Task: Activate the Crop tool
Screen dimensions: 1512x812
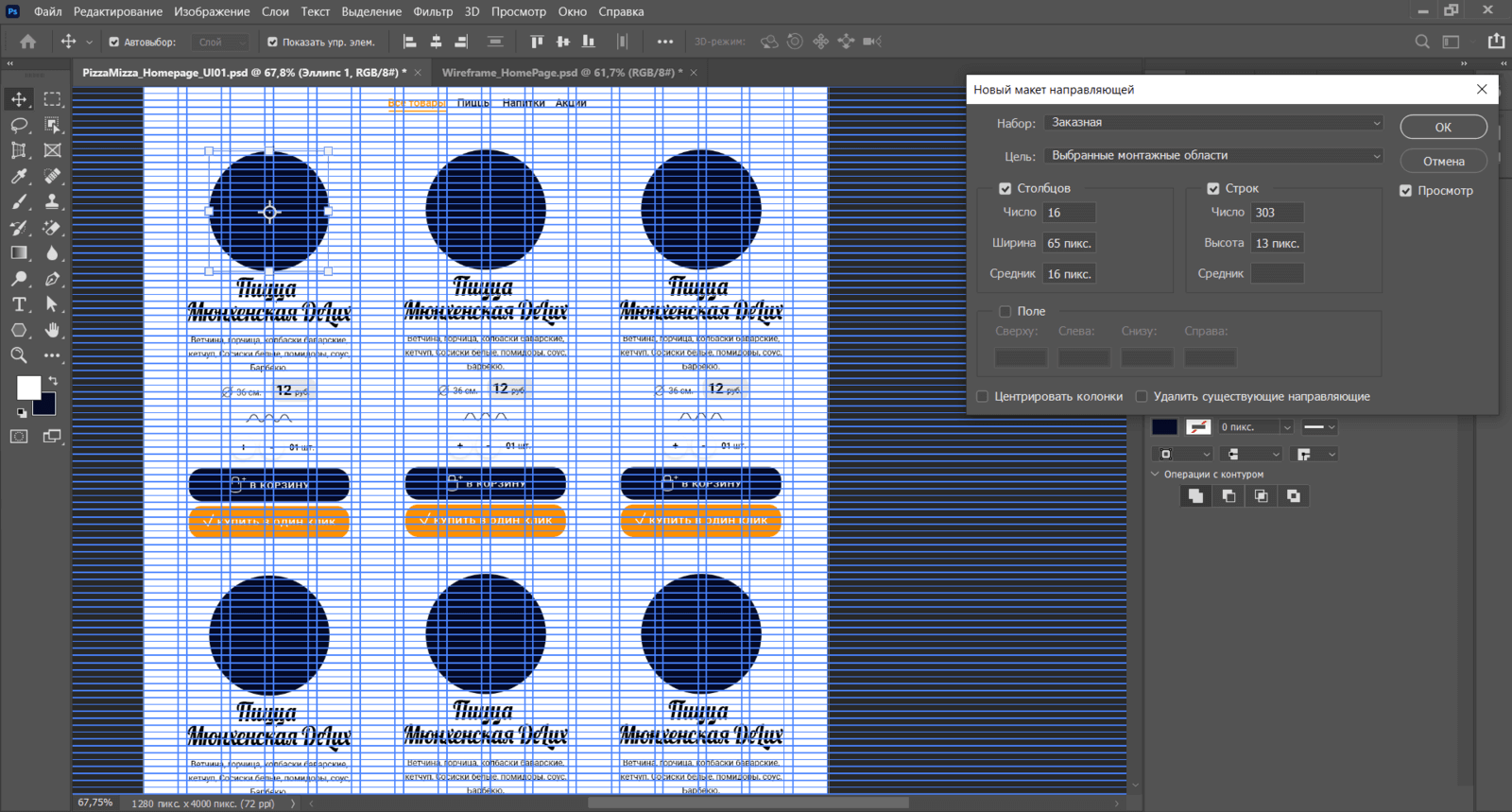Action: click(x=19, y=150)
